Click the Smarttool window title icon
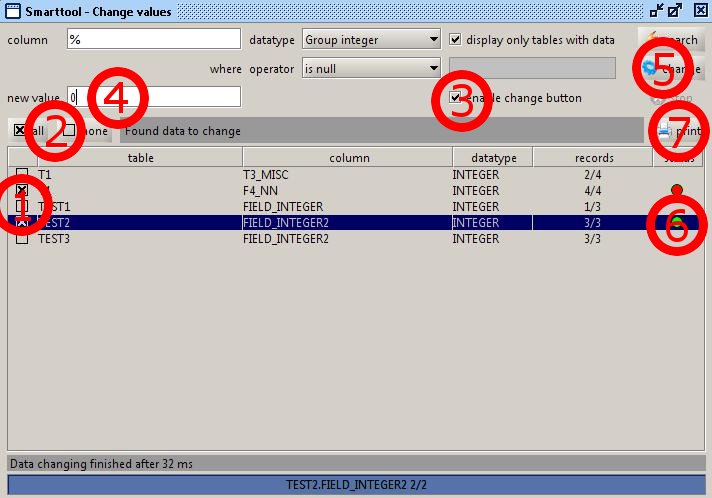The width and height of the screenshot is (712, 498). (11, 11)
